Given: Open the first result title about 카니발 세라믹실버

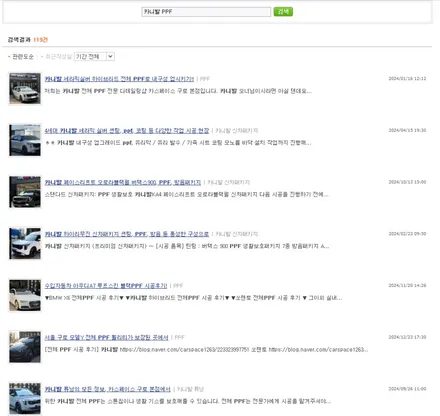Looking at the screenshot, I should click(119, 79).
